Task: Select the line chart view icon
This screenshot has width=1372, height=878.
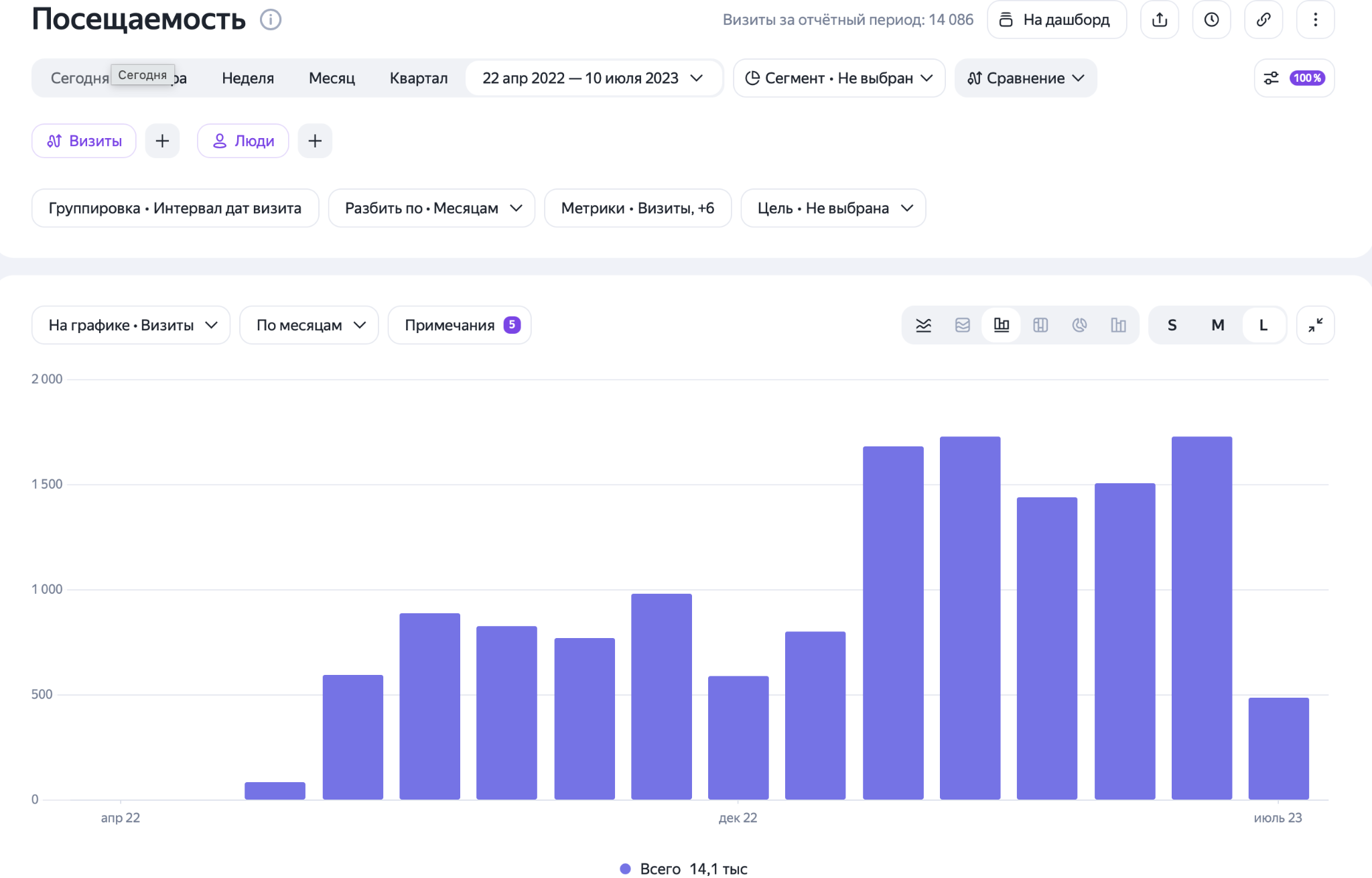Action: click(x=924, y=325)
